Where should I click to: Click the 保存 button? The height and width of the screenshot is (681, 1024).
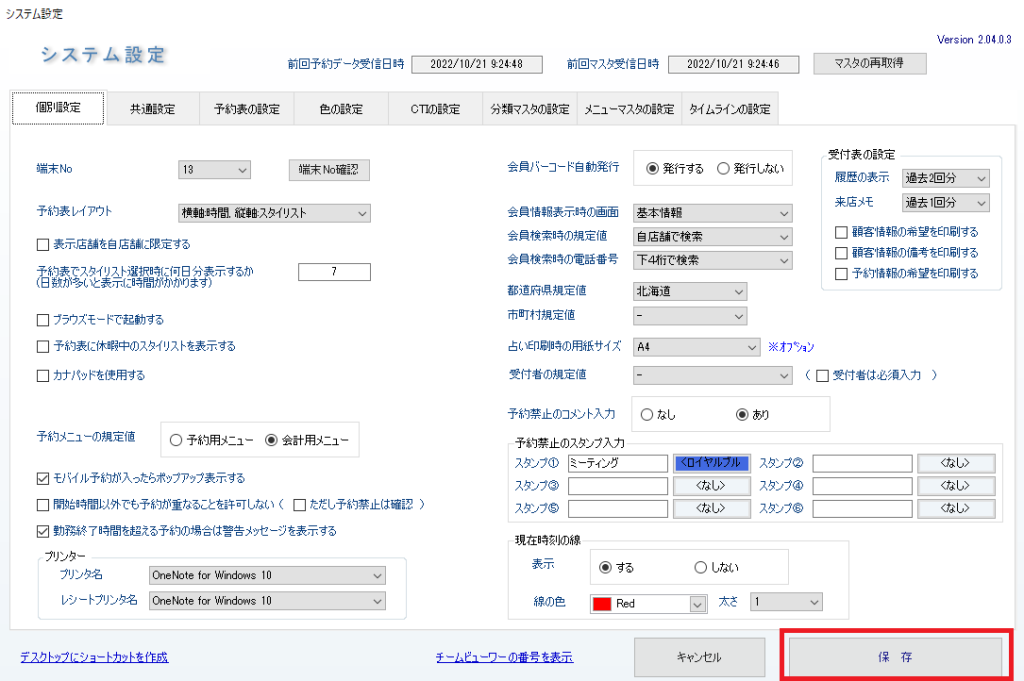click(x=895, y=657)
